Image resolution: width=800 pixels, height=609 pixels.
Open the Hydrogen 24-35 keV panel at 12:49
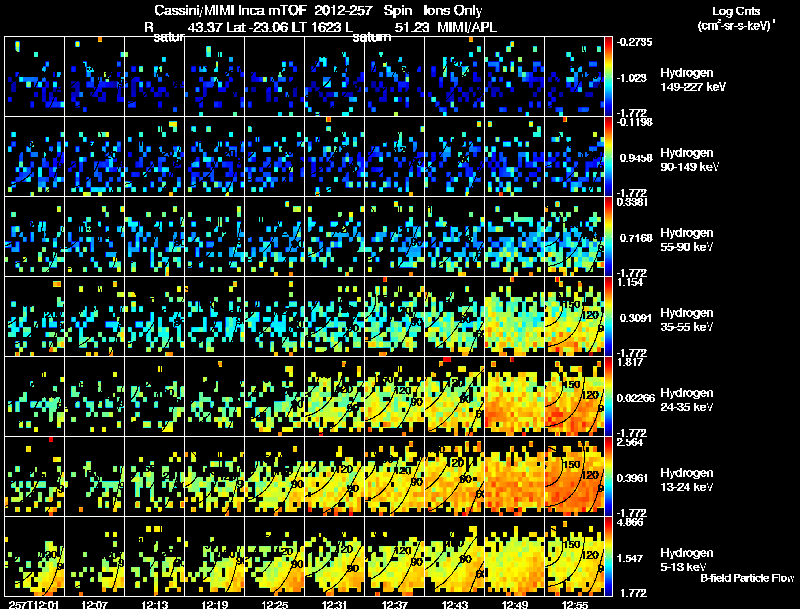[x=515, y=396]
